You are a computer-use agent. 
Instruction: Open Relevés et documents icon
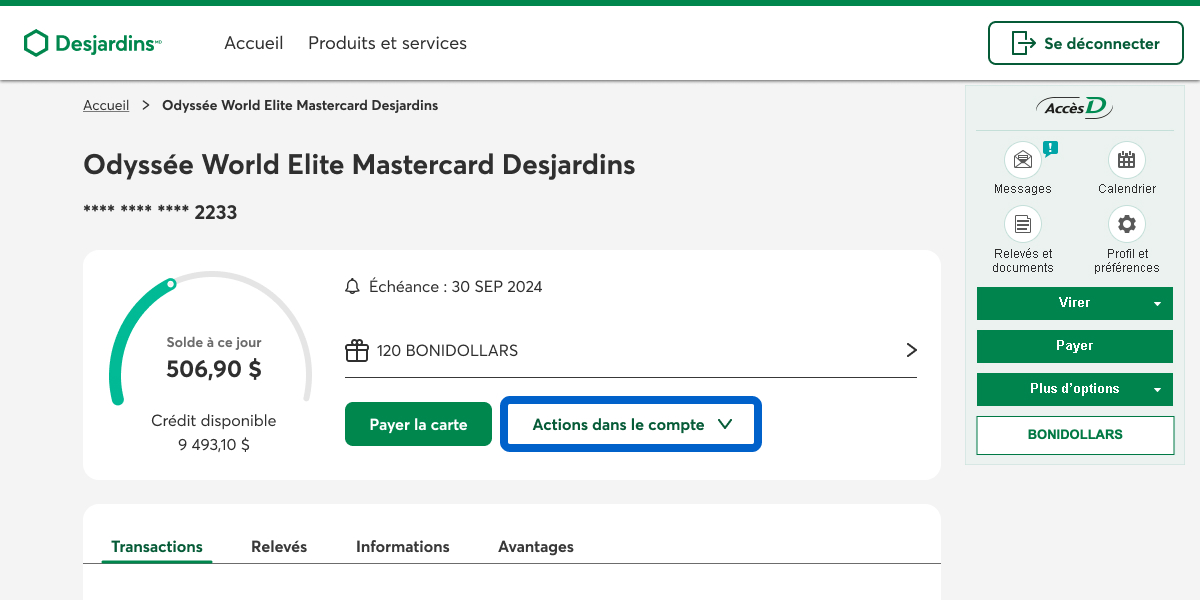click(1022, 224)
